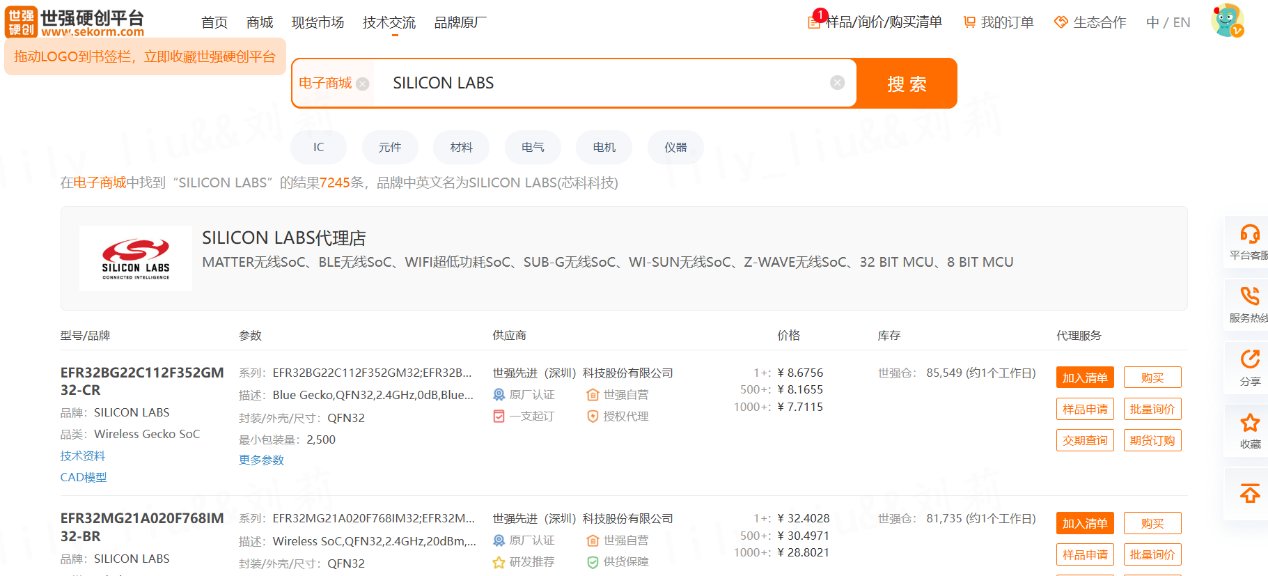Click the search input field
The image size is (1268, 576).
[600, 83]
